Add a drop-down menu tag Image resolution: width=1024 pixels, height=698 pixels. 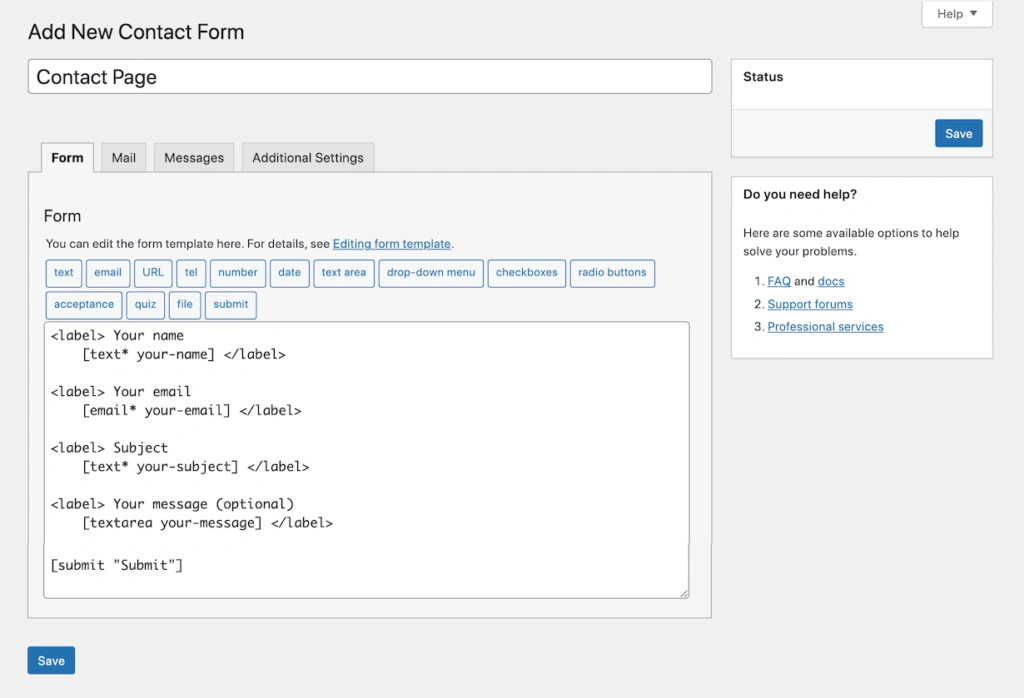(x=431, y=273)
